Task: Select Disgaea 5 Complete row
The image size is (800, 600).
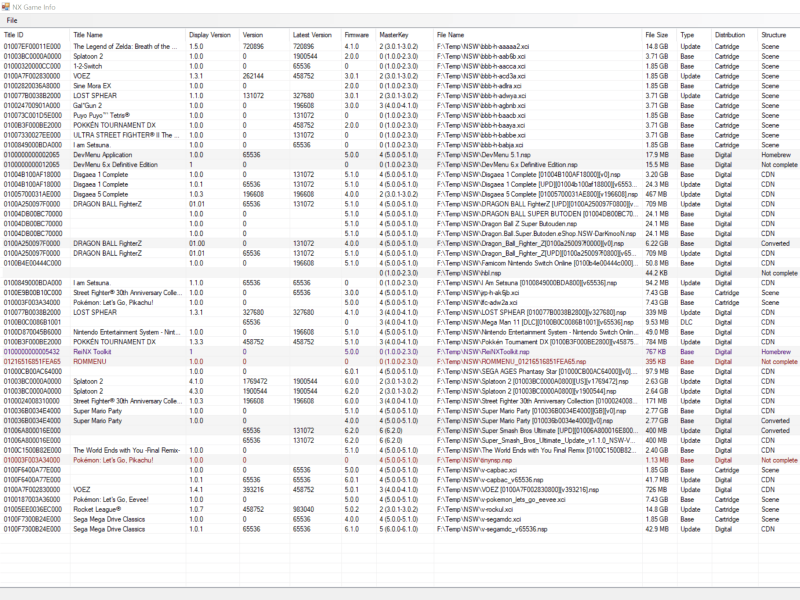Action: pos(400,194)
